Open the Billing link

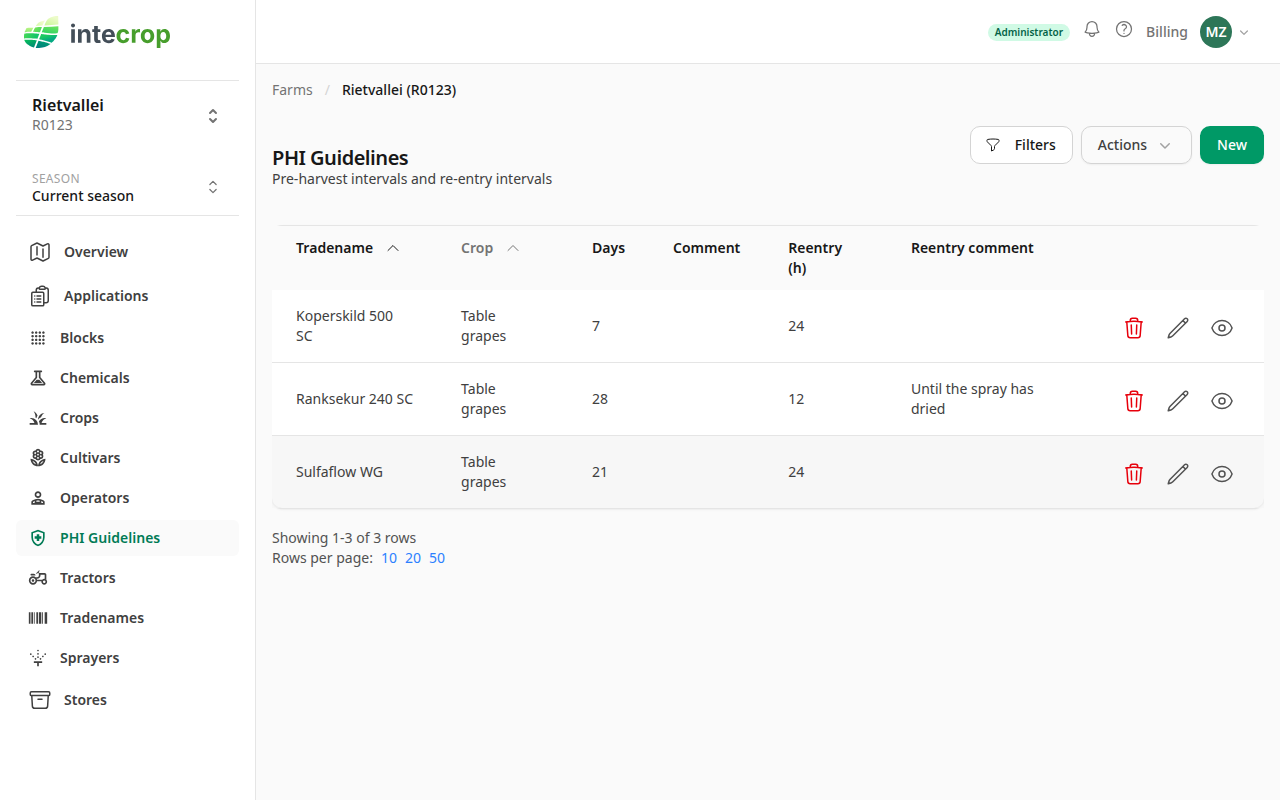1166,32
